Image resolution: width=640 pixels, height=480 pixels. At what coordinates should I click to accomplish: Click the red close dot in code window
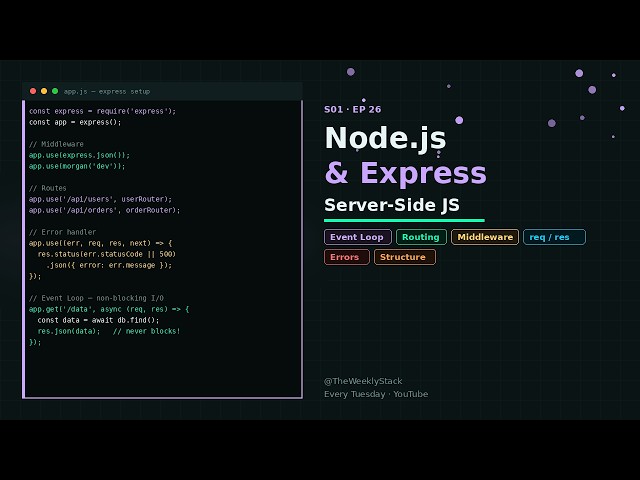point(33,91)
